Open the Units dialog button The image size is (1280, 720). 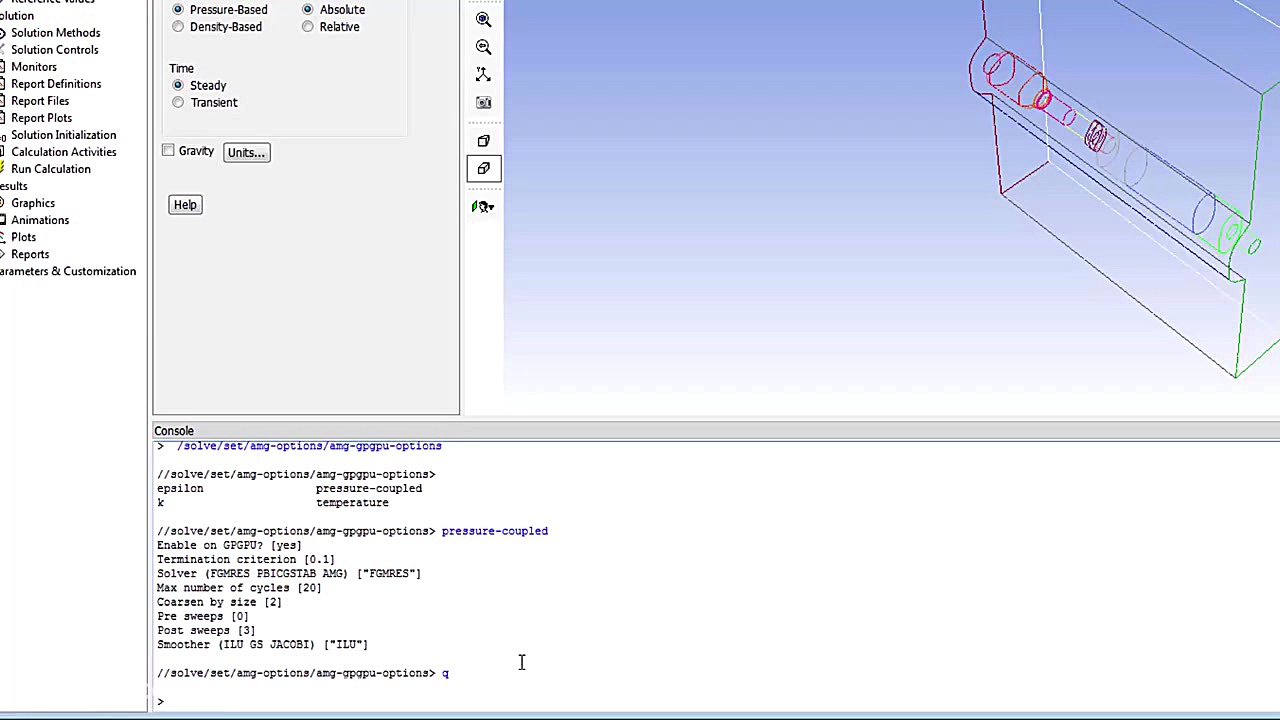point(246,152)
